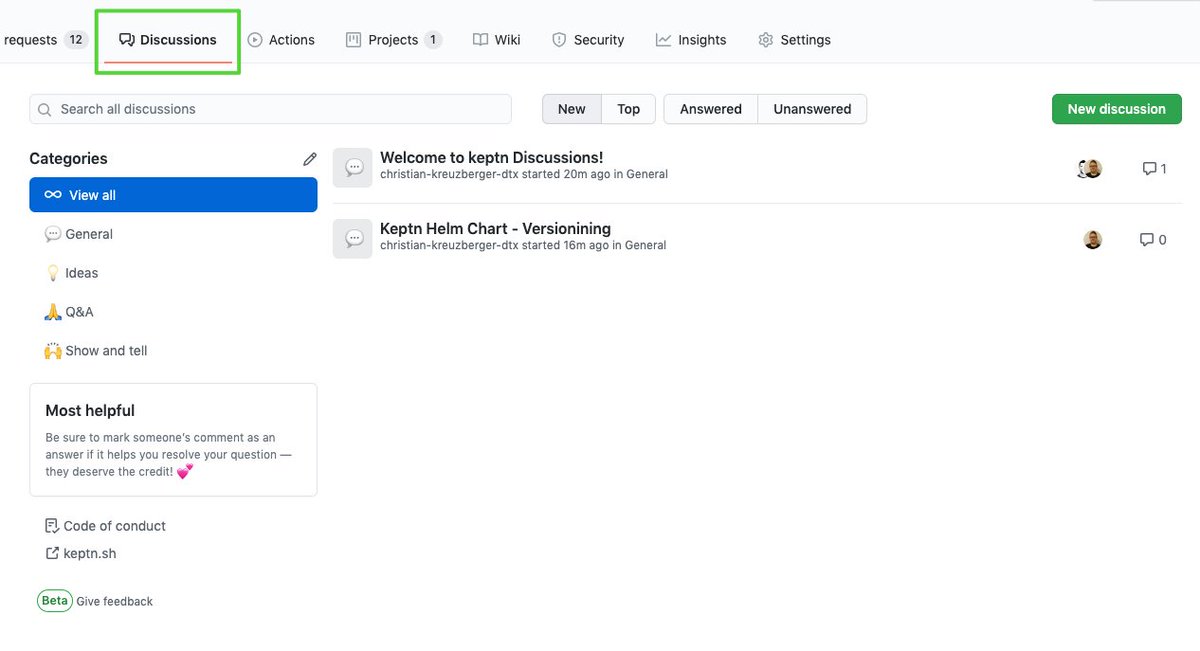Click author name under Helm Chart discussion
The image size is (1200, 651).
click(449, 245)
